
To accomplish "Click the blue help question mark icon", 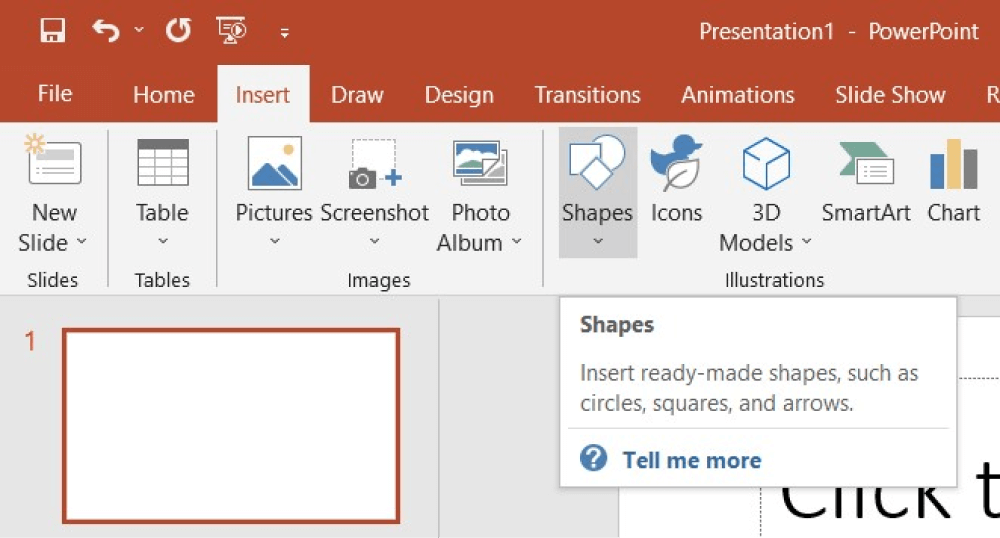I will 593,458.
